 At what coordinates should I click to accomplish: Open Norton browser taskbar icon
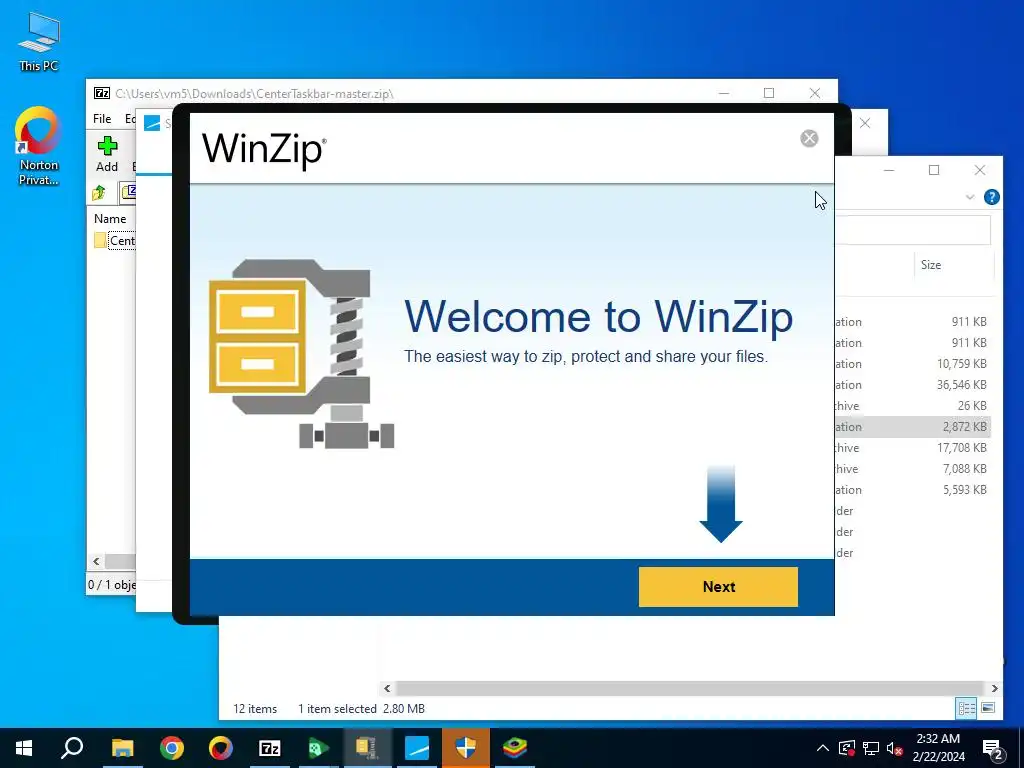(x=221, y=748)
